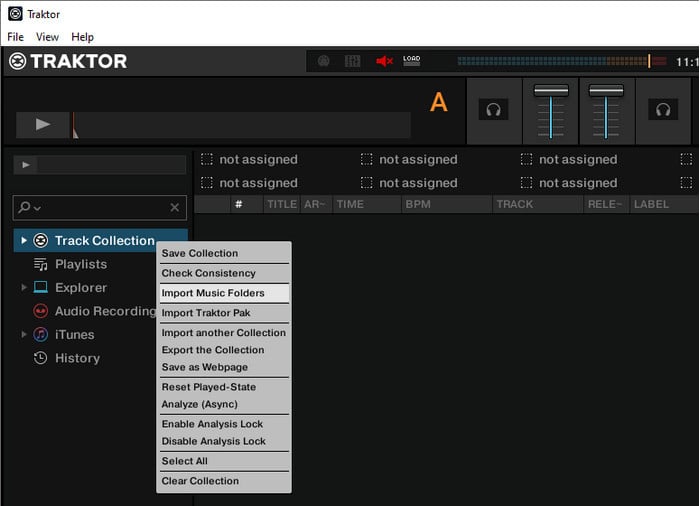Click the Deck A letter label
The width and height of the screenshot is (700, 506).
pos(438,102)
